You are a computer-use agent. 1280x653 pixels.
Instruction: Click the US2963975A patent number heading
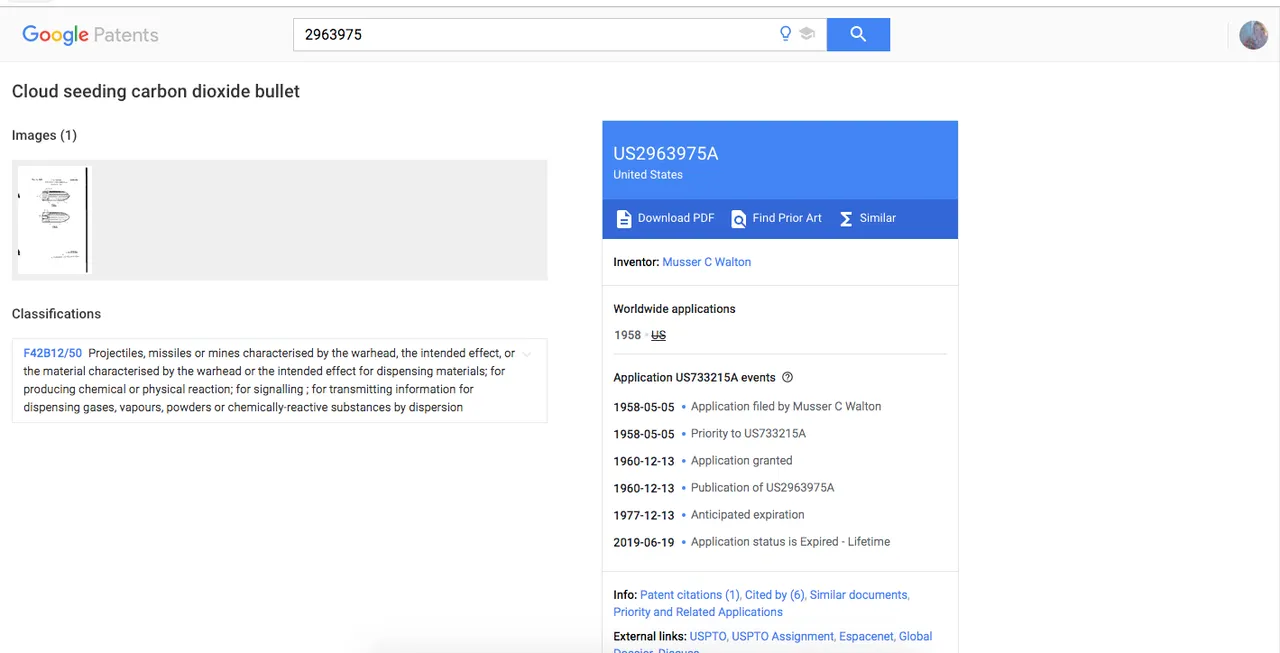coord(666,153)
